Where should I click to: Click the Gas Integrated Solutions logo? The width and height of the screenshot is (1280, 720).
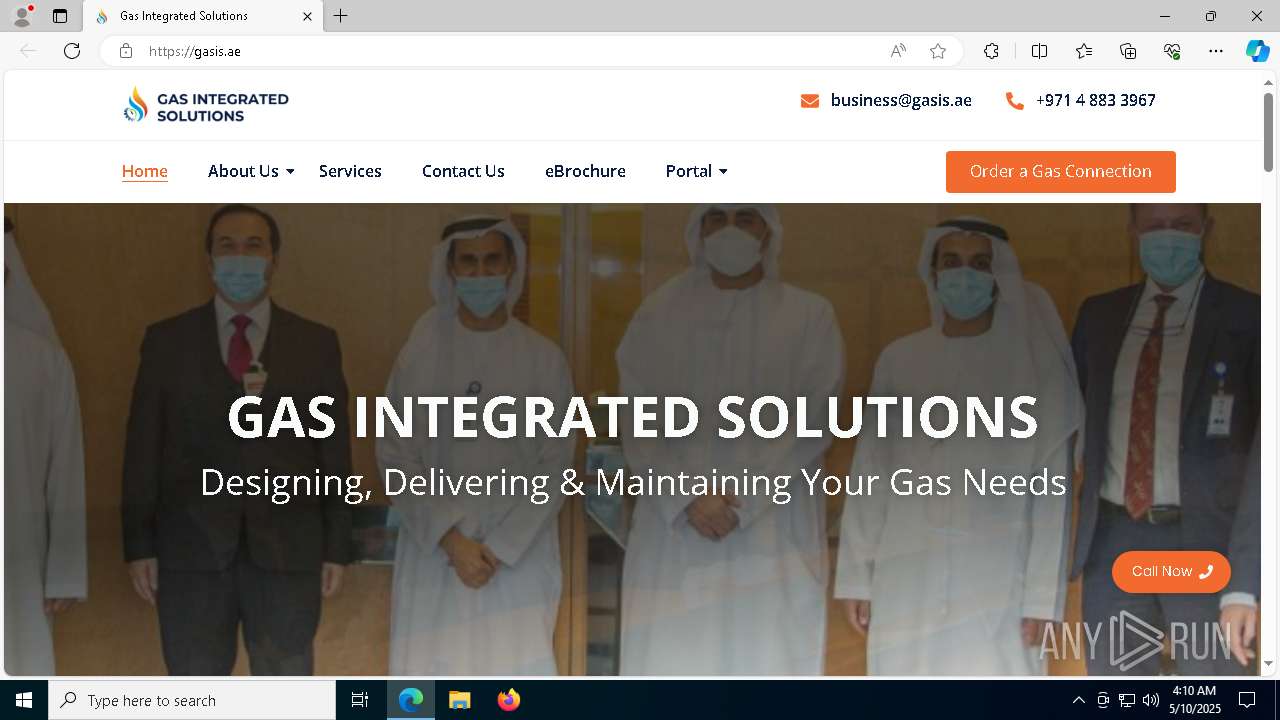point(206,105)
